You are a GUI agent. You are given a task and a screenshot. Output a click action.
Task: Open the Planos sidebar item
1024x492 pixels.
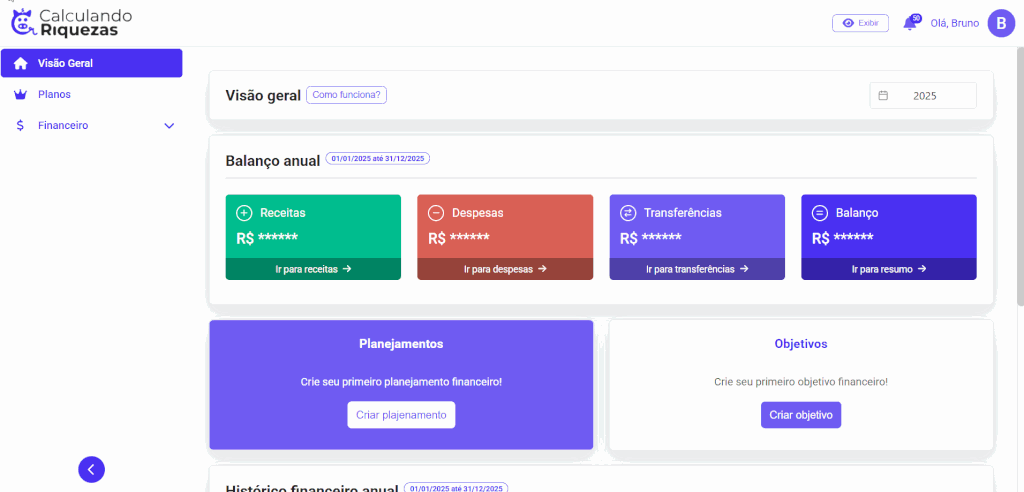[x=54, y=95]
